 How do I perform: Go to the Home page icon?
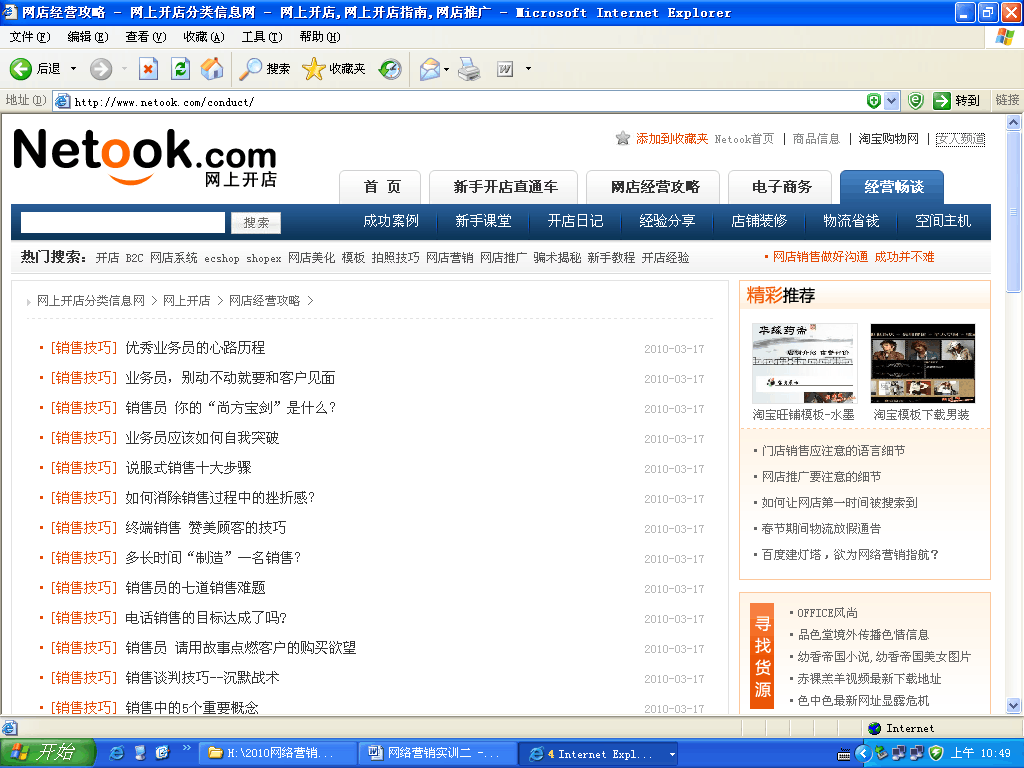211,69
